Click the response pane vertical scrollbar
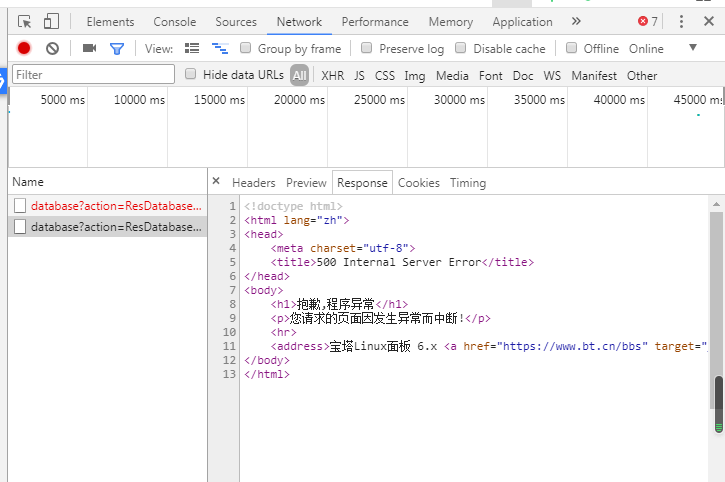 (716, 310)
